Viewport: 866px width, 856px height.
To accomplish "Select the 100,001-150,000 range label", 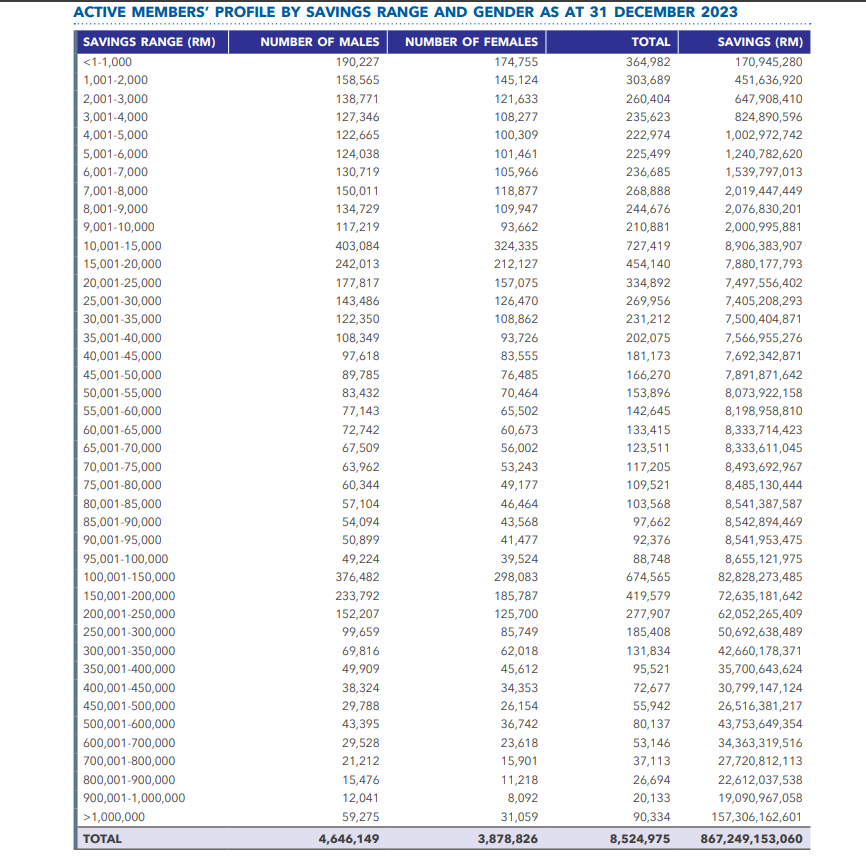I will [x=129, y=577].
